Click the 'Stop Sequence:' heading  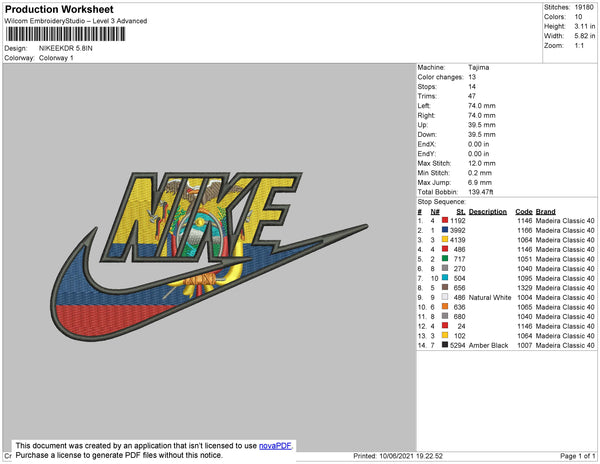pyautogui.click(x=442, y=202)
